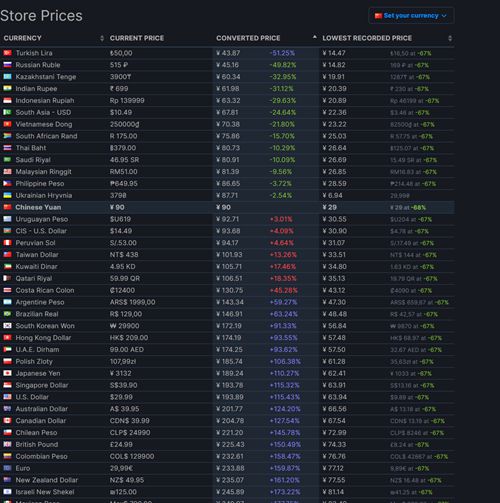Click the Current Price column header
This screenshot has height=503, width=500.
(137, 38)
